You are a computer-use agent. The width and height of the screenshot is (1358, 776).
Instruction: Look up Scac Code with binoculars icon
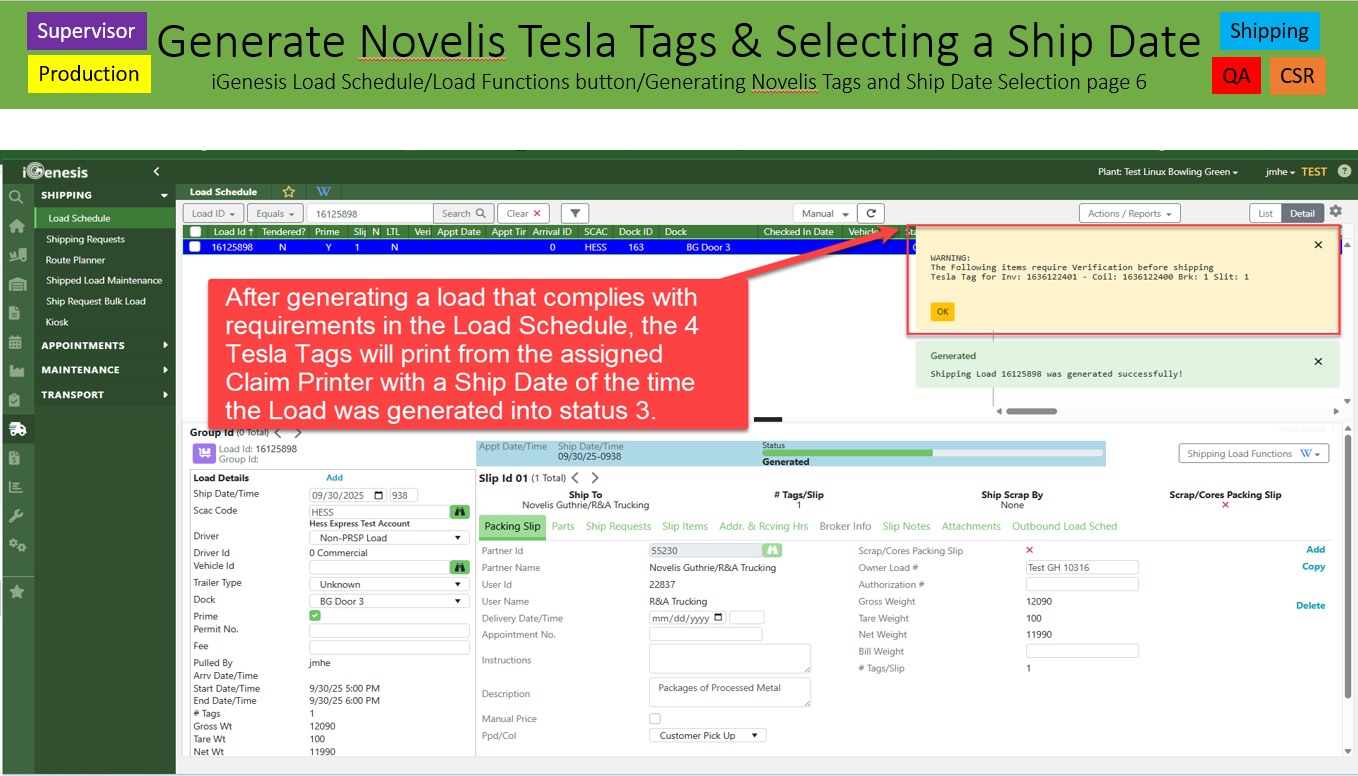[x=459, y=511]
